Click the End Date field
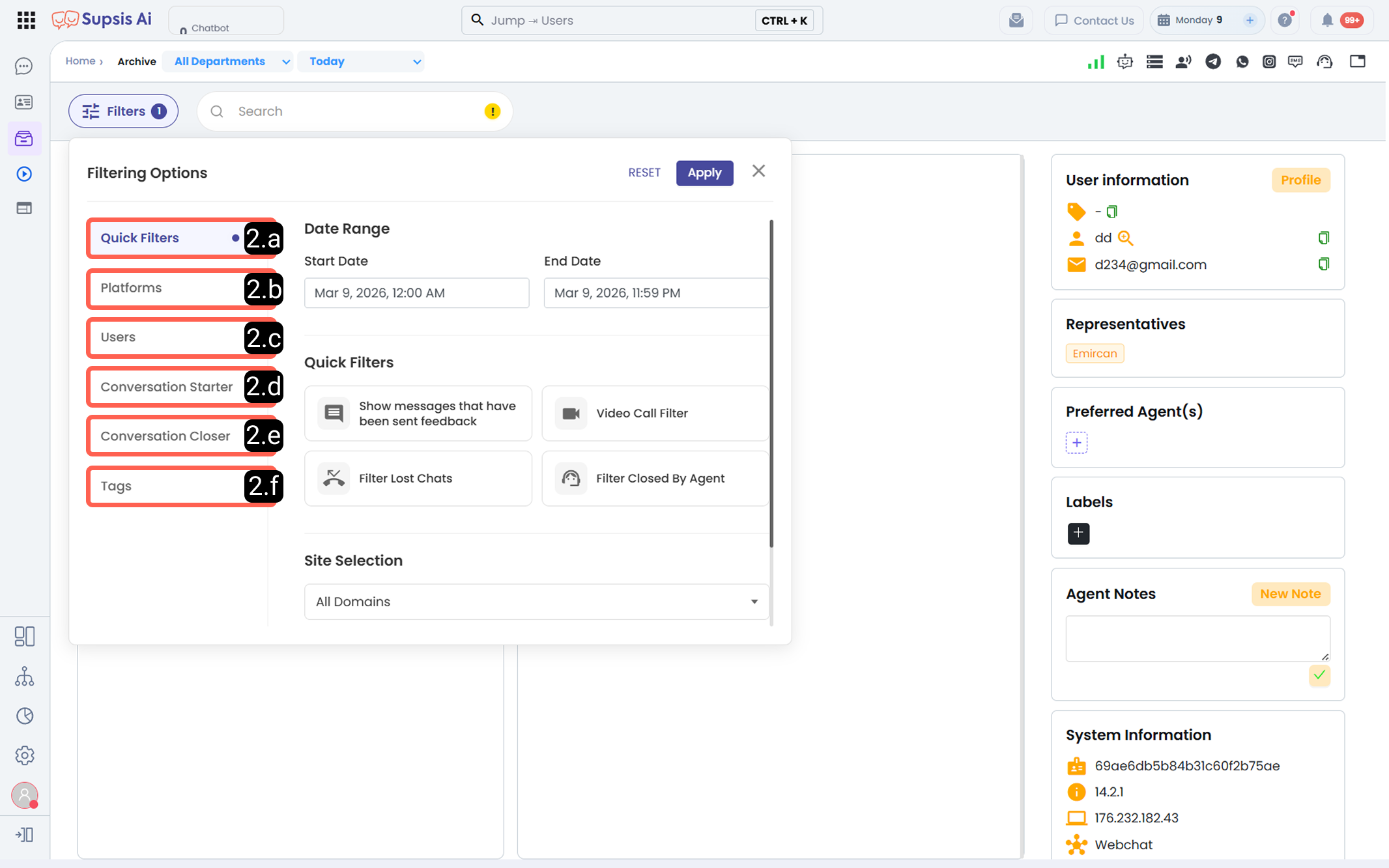This screenshot has height=868, width=1389. pyautogui.click(x=656, y=293)
